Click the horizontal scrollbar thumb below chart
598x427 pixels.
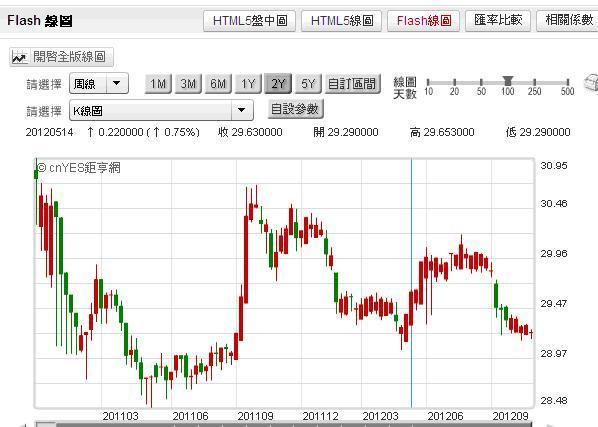(46, 425)
